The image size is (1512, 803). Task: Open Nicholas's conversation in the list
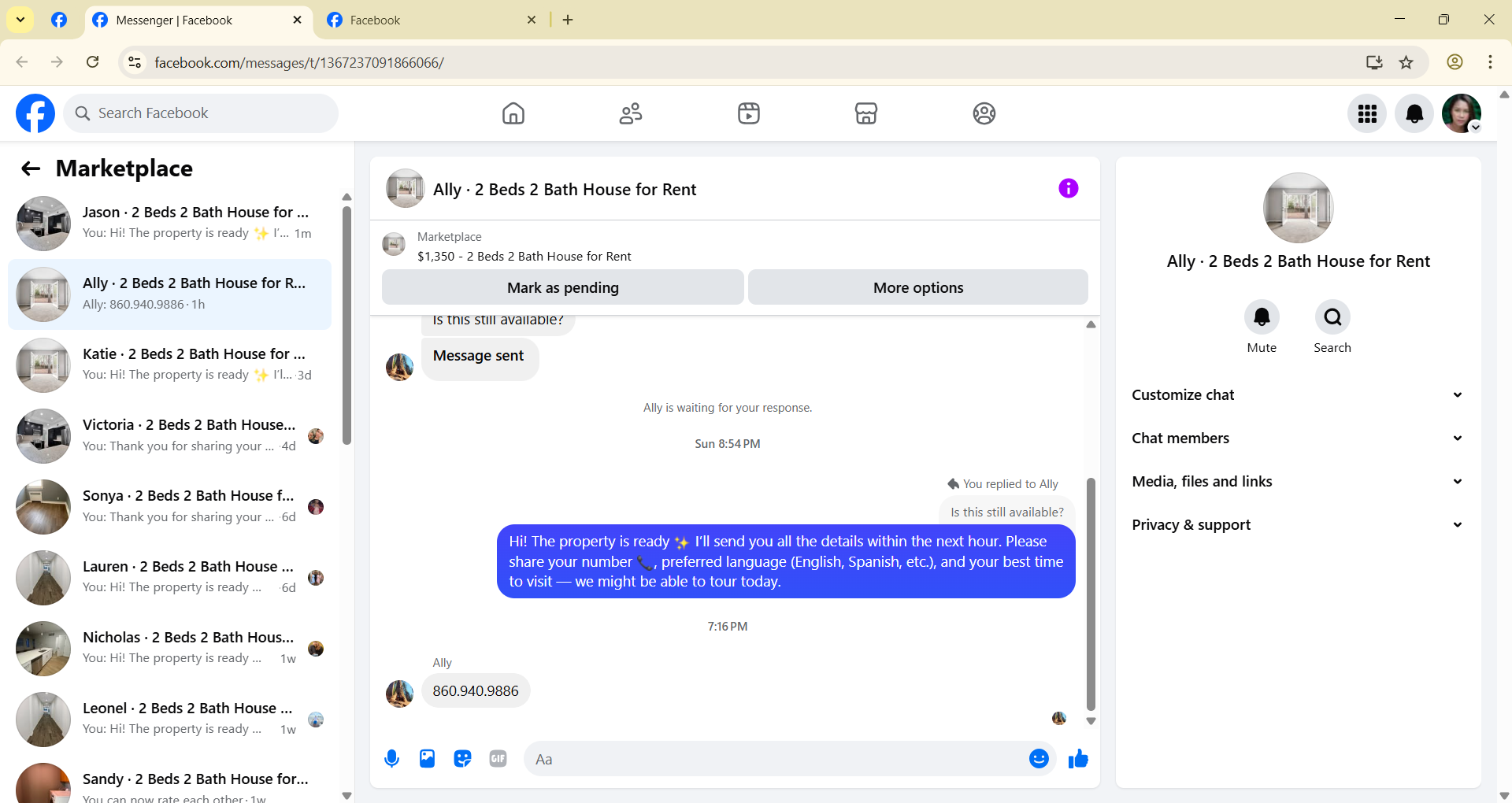click(x=169, y=648)
